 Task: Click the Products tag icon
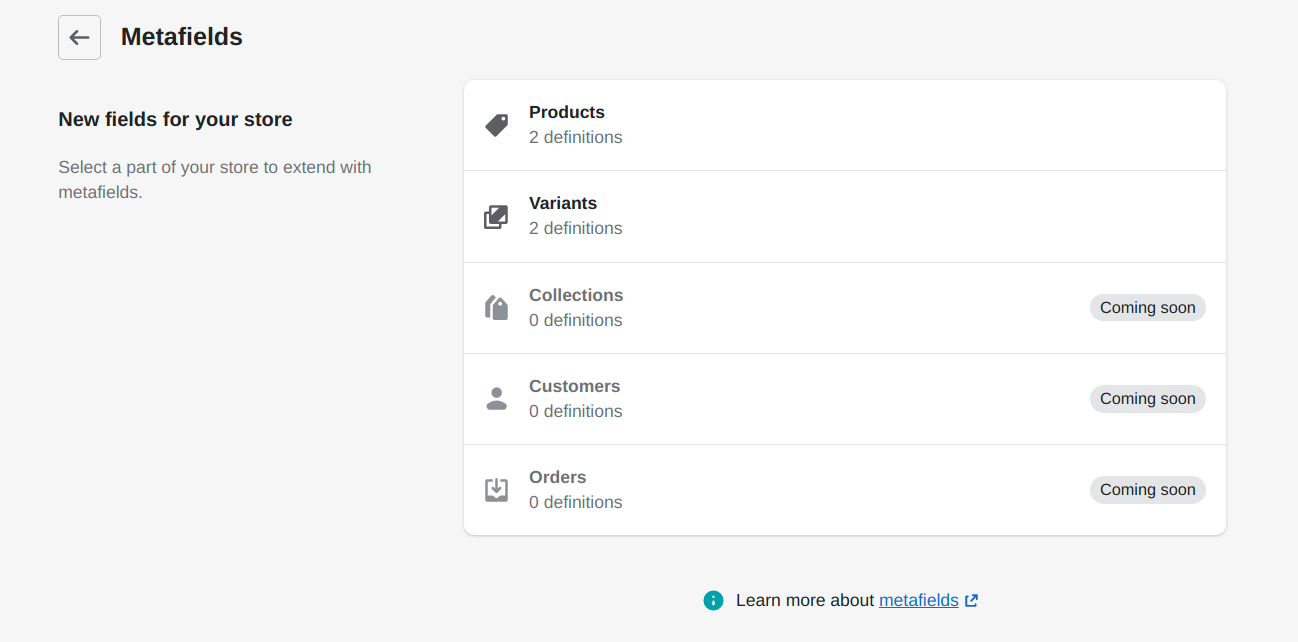pos(496,125)
